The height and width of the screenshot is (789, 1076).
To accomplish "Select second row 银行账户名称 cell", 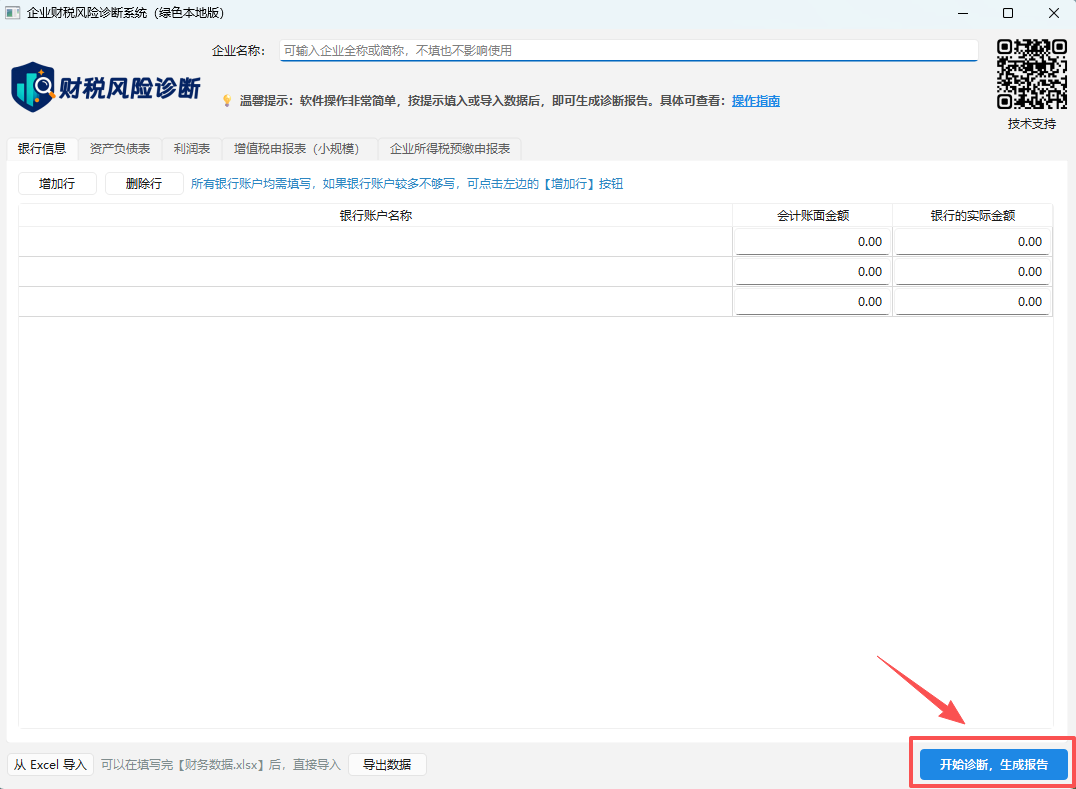I will point(375,272).
